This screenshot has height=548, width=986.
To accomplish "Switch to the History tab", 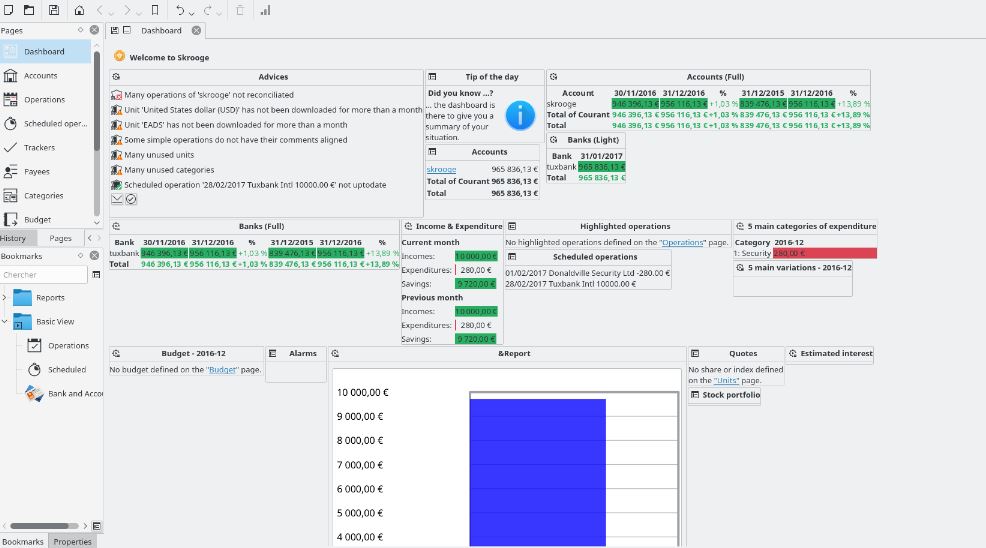I will [x=14, y=238].
